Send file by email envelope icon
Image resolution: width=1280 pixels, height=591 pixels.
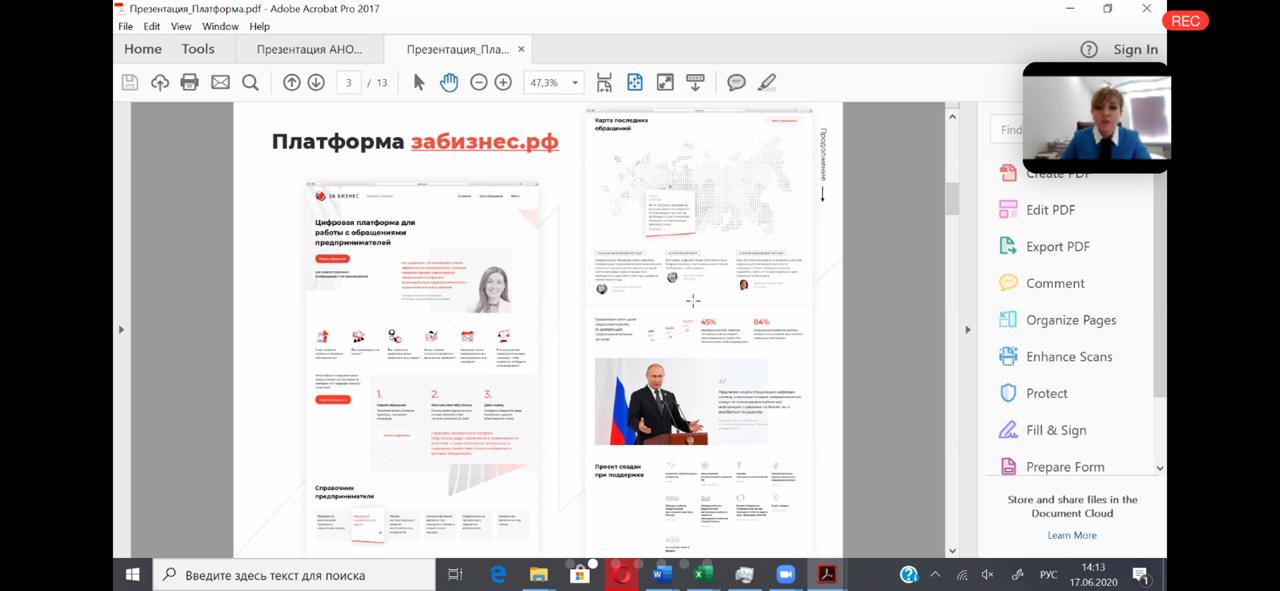(x=220, y=83)
